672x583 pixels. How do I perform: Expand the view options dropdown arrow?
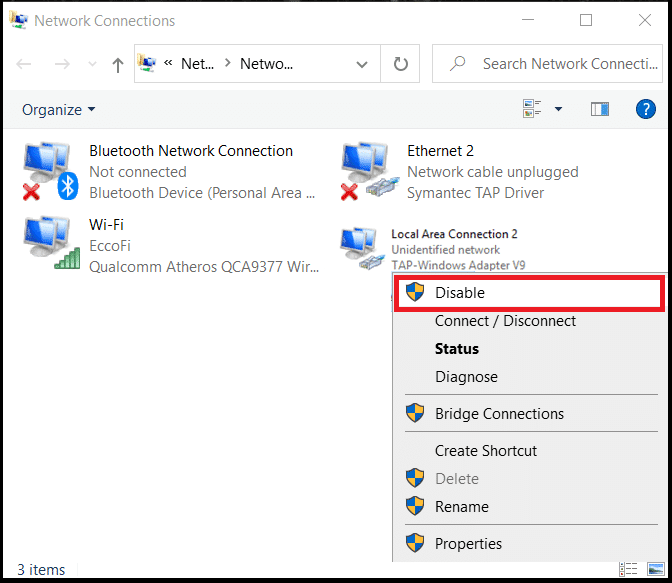pos(558,109)
